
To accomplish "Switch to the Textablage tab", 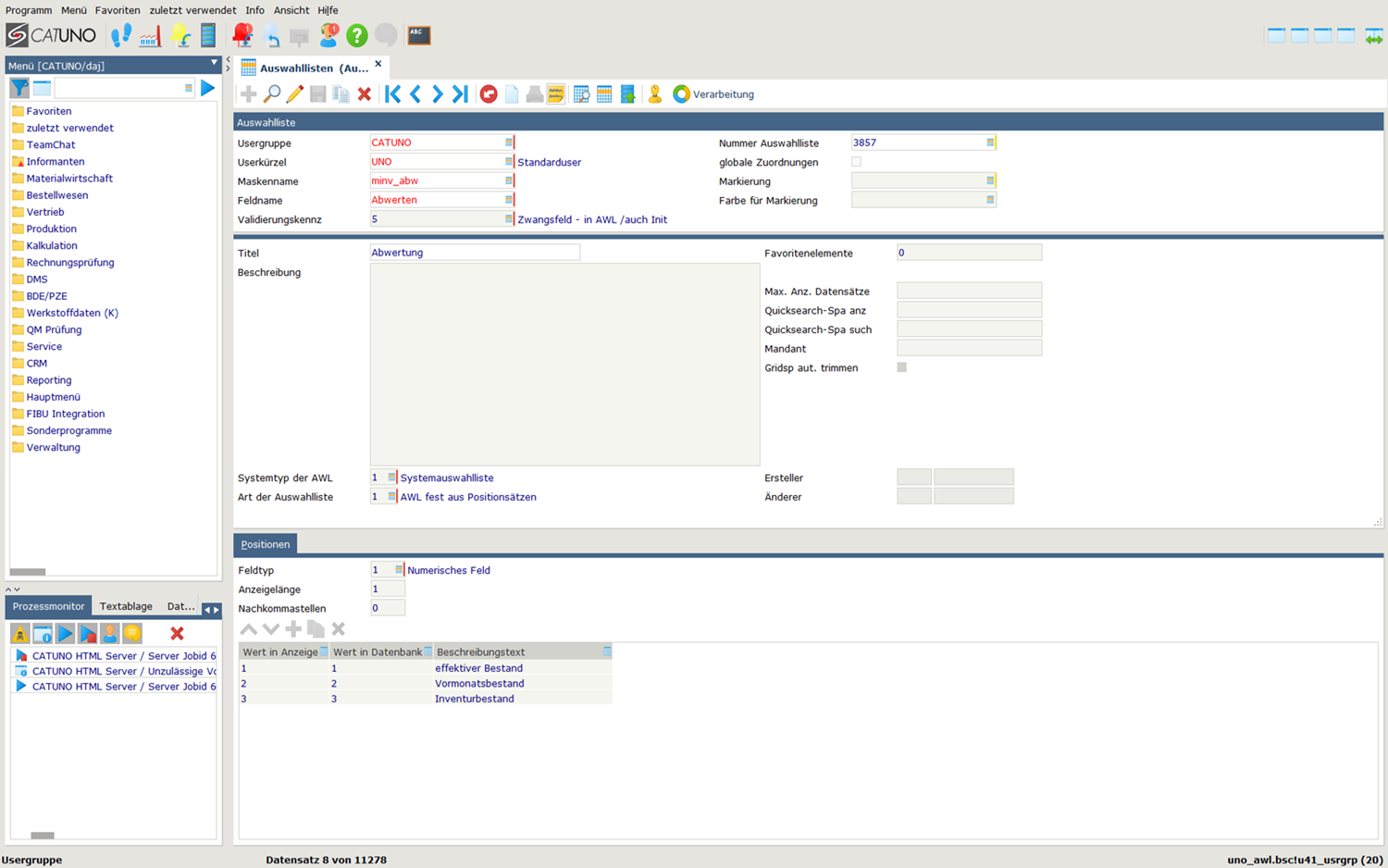I will (x=126, y=606).
